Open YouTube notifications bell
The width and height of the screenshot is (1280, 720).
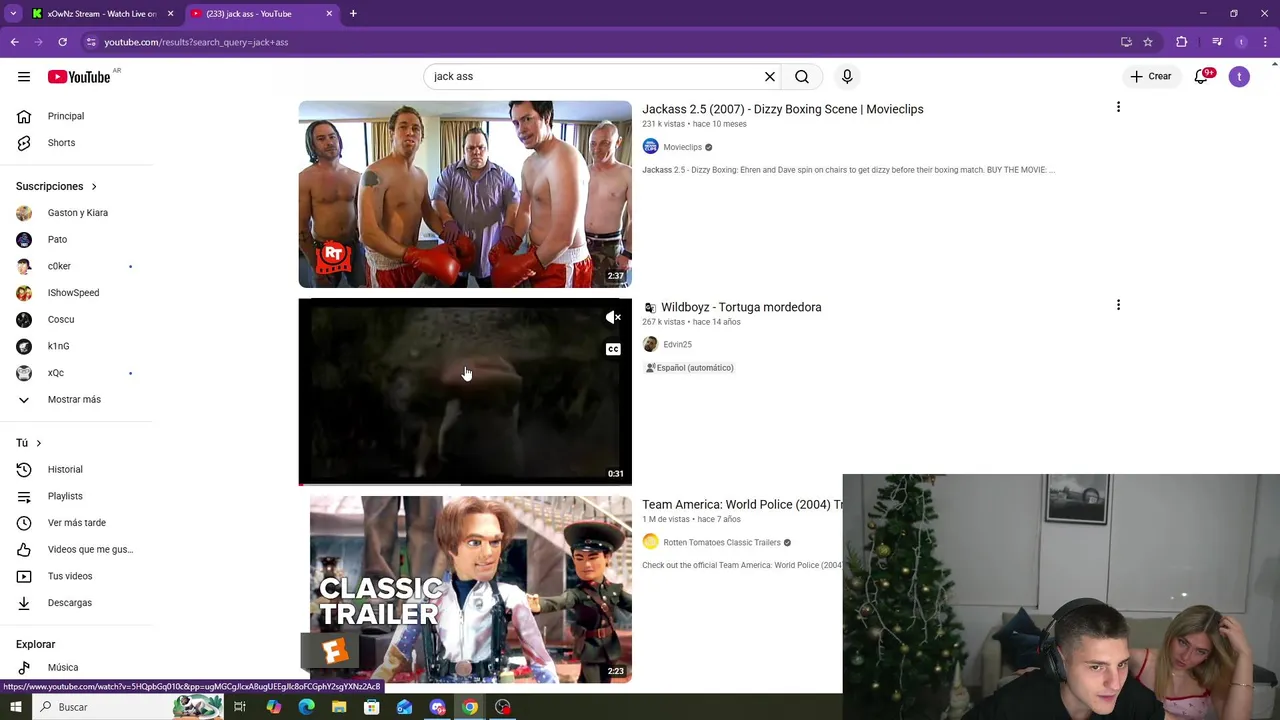click(1202, 76)
